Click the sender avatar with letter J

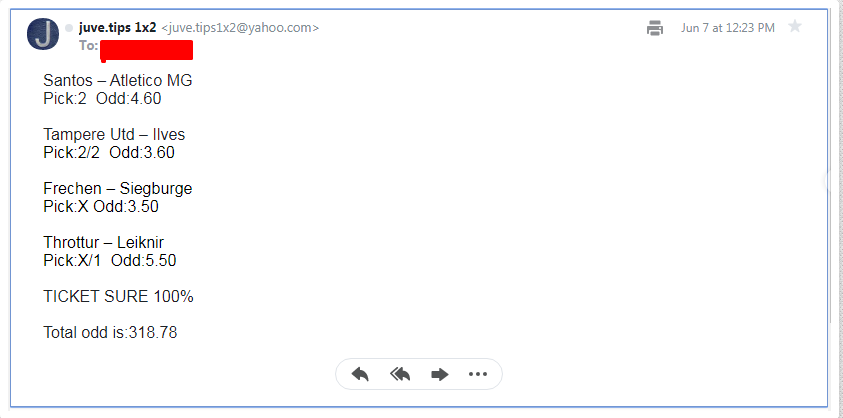click(43, 34)
